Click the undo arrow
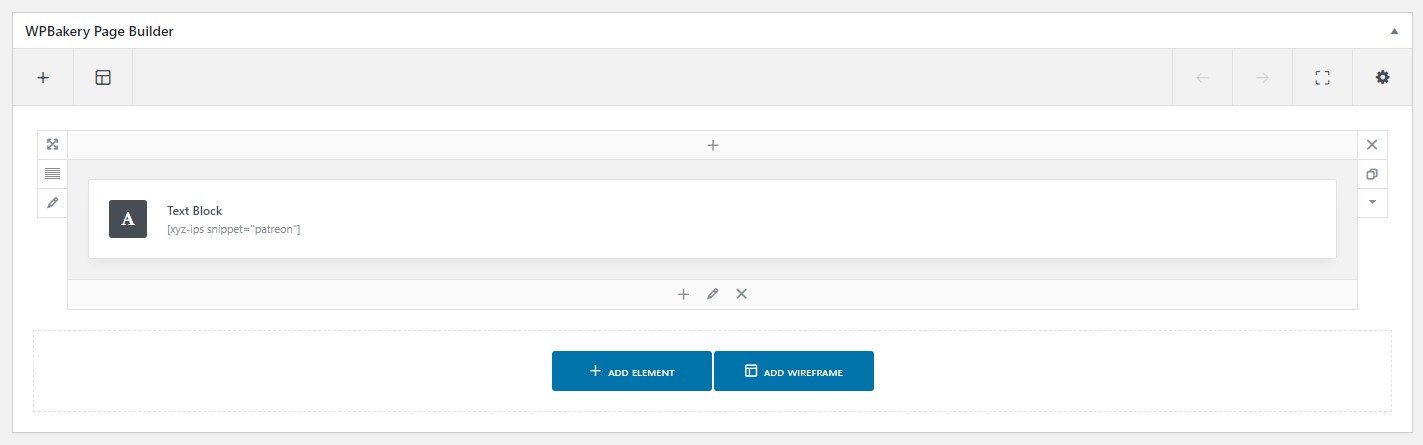 click(1202, 77)
